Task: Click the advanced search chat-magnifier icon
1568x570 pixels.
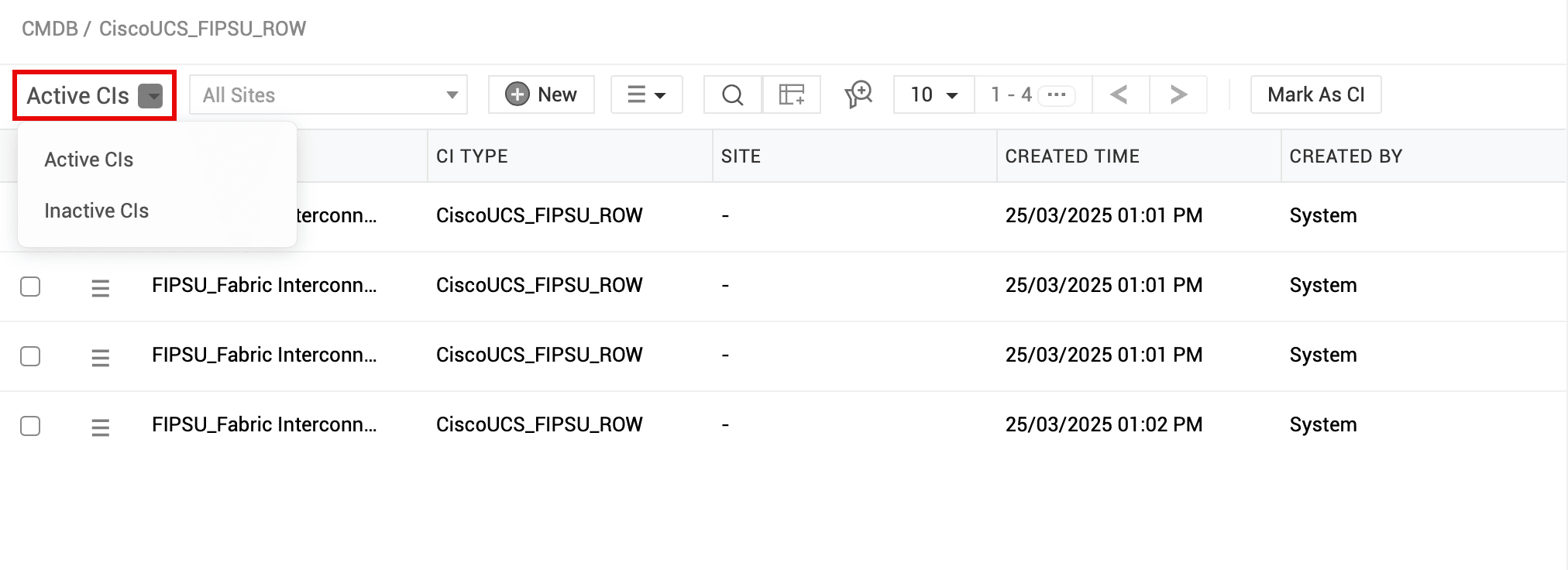Action: [858, 95]
